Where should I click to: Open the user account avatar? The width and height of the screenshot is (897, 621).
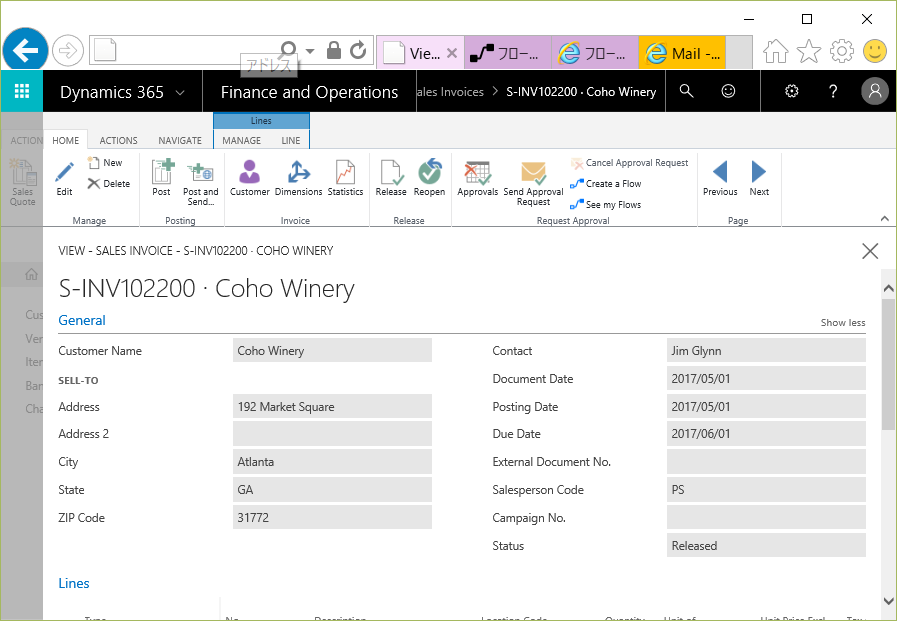[x=875, y=91]
